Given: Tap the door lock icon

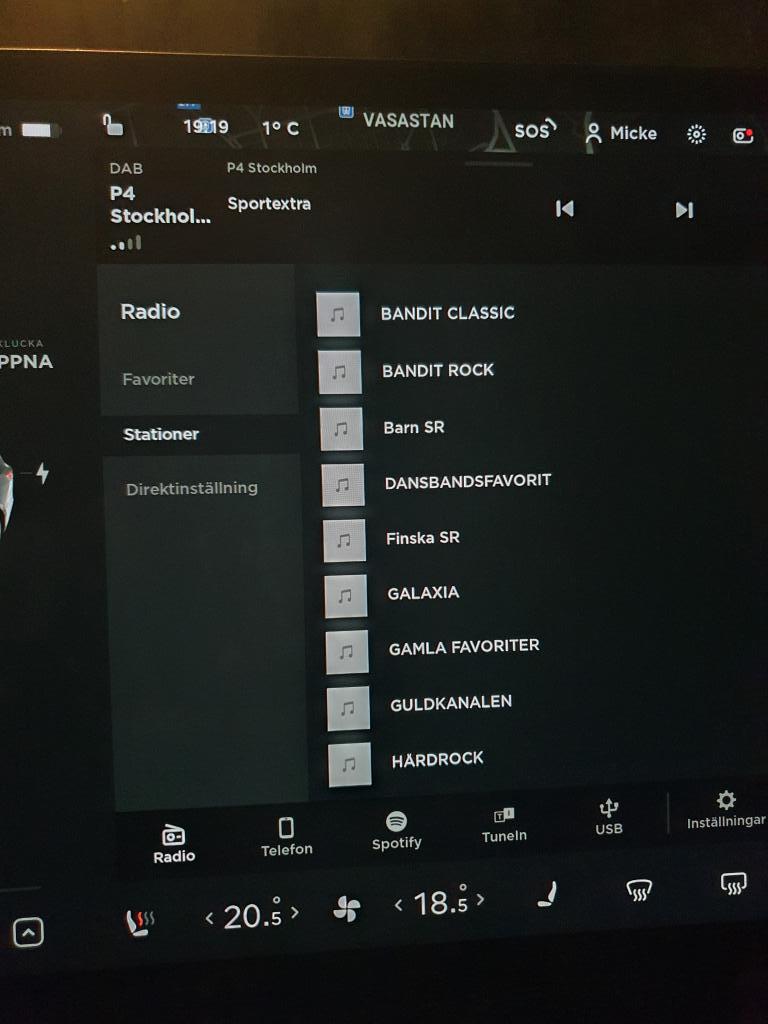Looking at the screenshot, I should coord(113,124).
